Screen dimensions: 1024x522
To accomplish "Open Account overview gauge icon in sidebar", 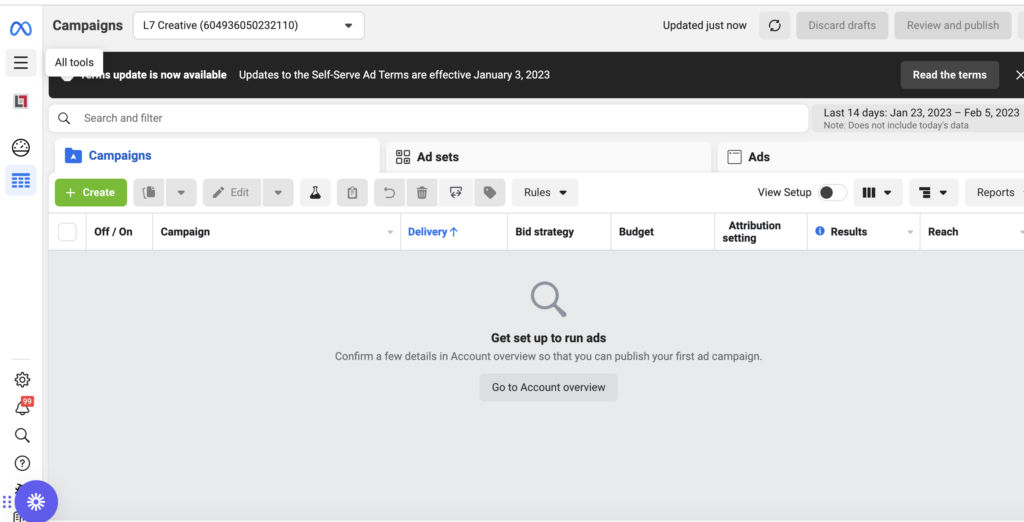I will click(21, 148).
